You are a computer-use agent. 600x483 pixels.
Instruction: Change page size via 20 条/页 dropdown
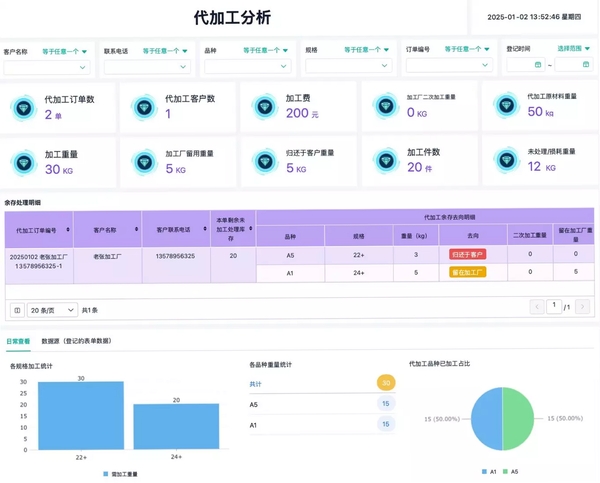52,310
